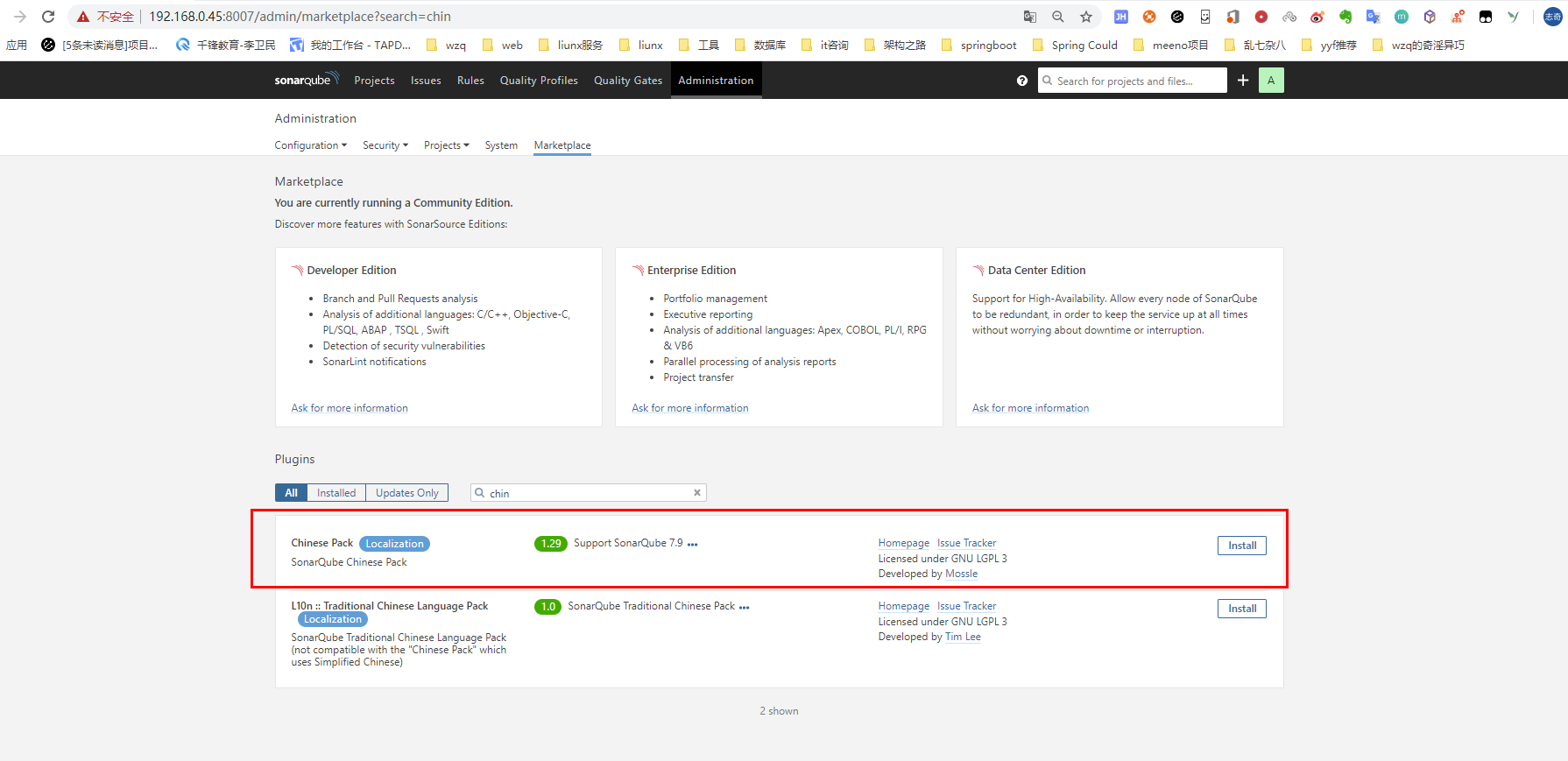Viewport: 1568px width, 761px height.
Task: Open the Chinese Pack Issue Tracker link
Action: click(966, 543)
